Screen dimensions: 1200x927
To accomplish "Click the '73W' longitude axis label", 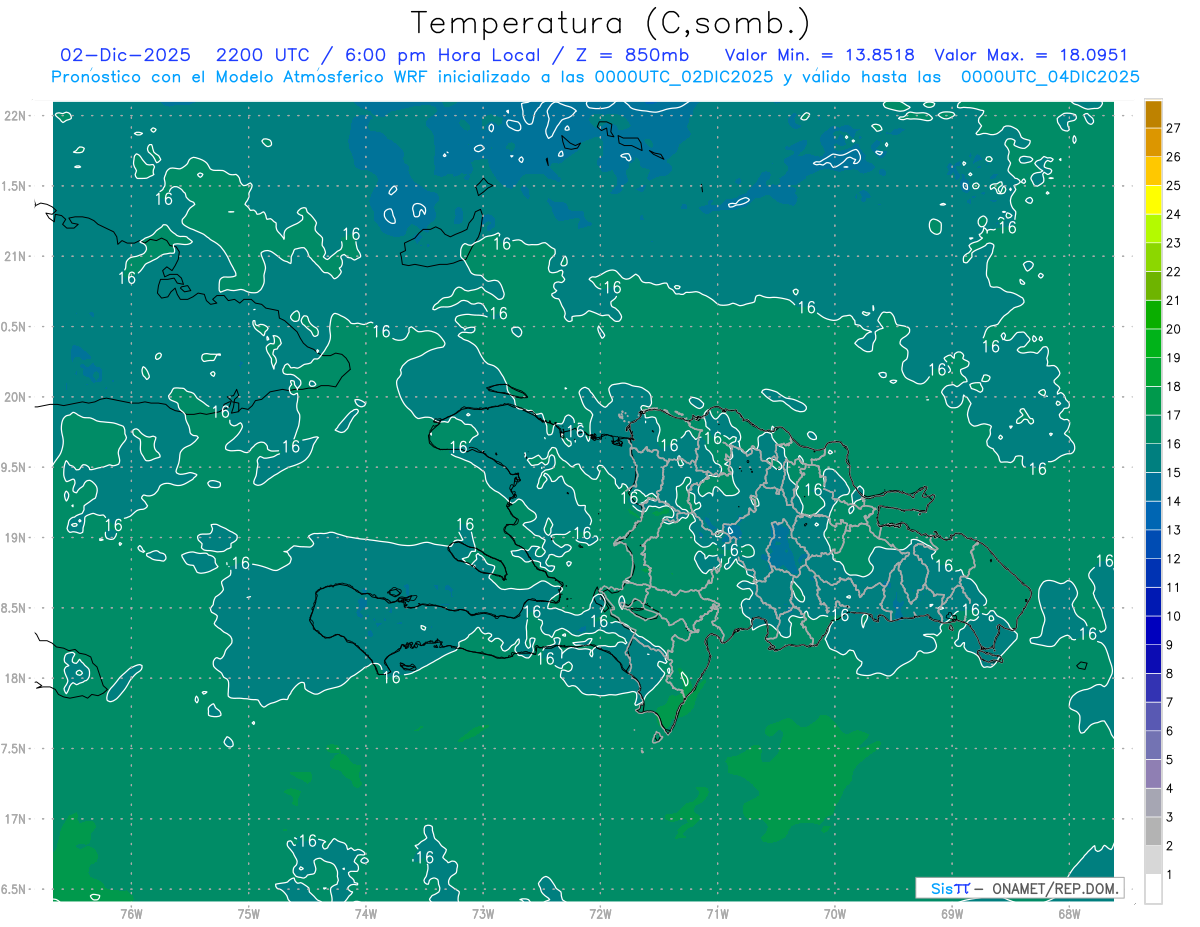I will point(483,913).
